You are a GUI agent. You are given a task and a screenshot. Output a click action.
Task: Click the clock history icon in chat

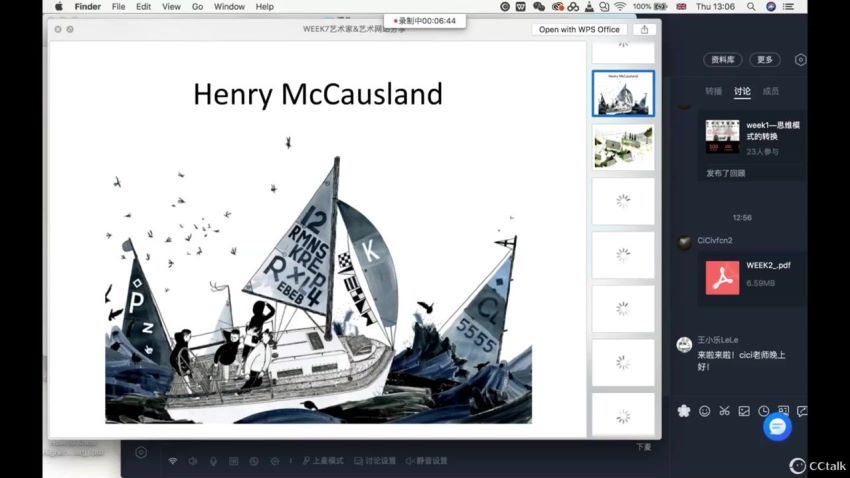click(x=763, y=411)
